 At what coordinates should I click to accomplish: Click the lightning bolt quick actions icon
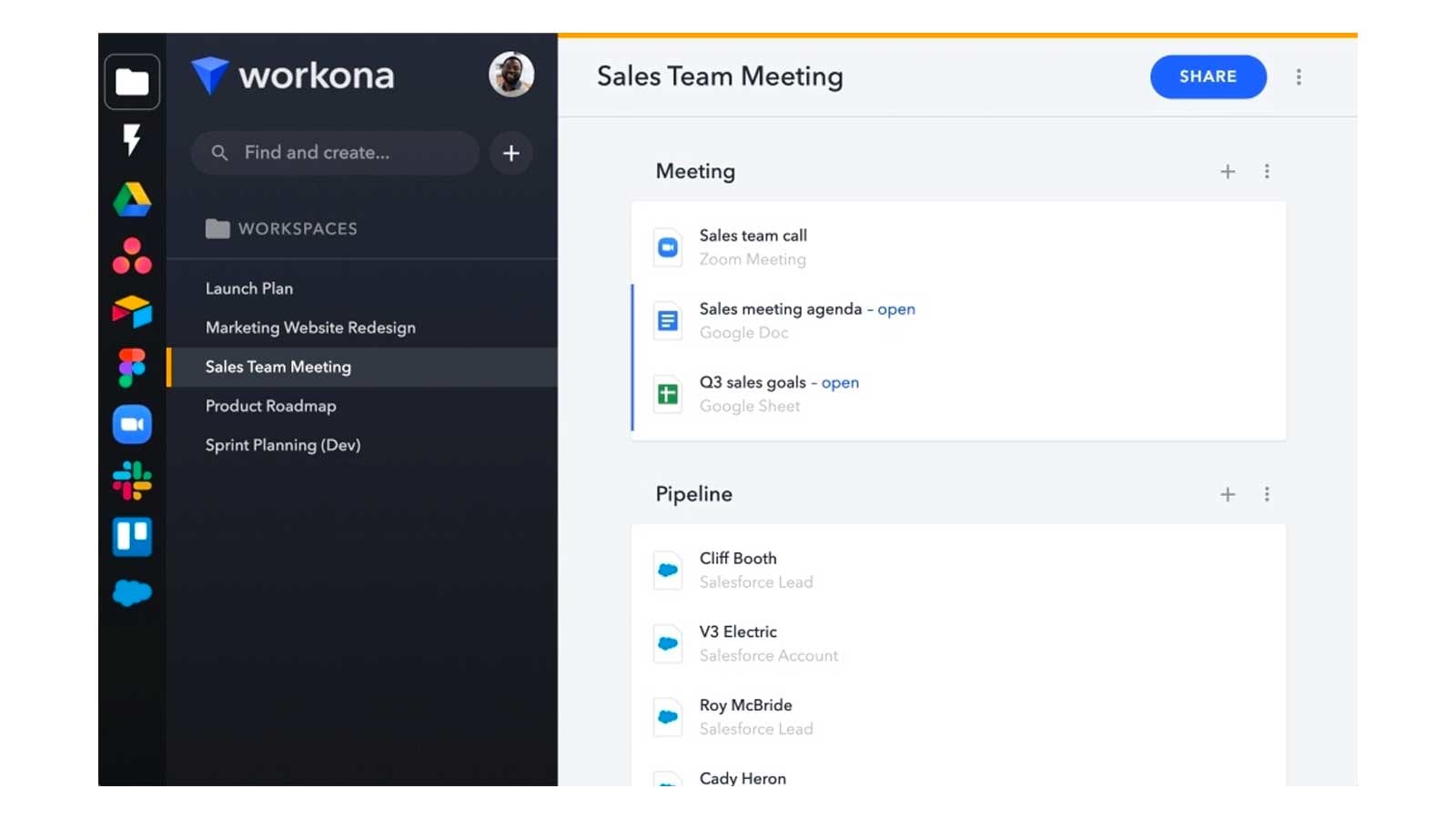[x=132, y=140]
